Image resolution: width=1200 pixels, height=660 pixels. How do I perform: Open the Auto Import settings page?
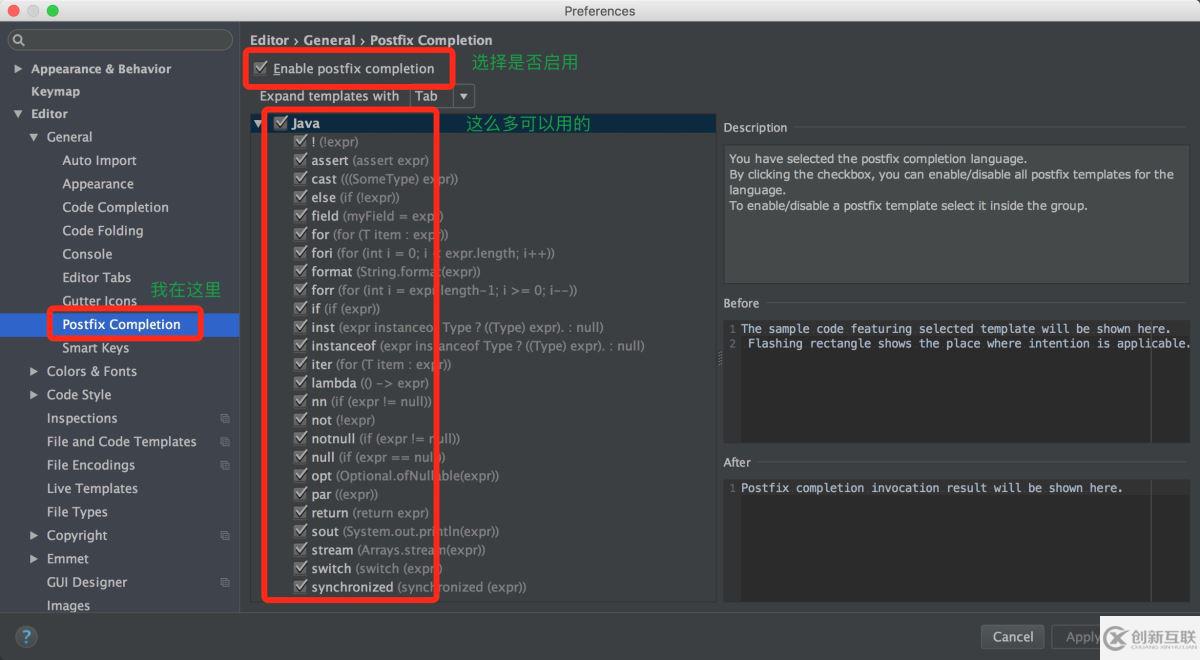[x=99, y=161]
